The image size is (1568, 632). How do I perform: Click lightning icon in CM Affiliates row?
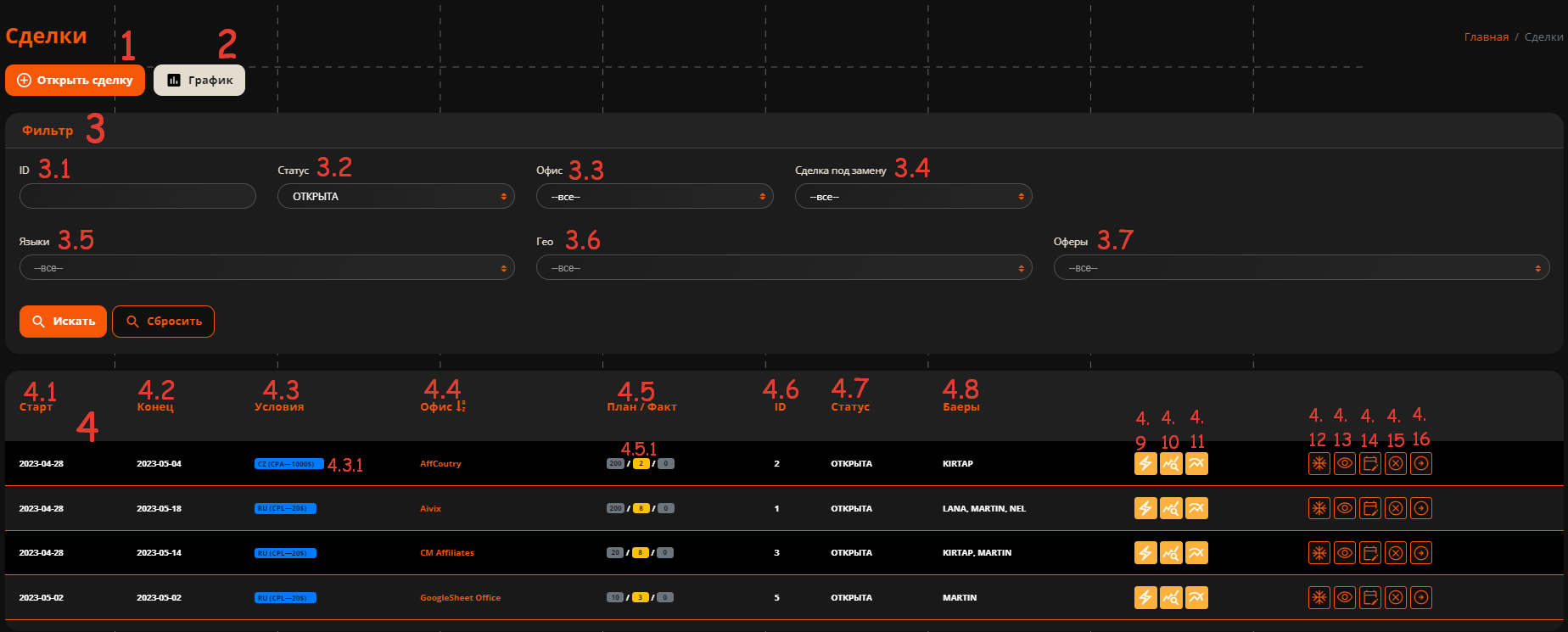(x=1145, y=553)
